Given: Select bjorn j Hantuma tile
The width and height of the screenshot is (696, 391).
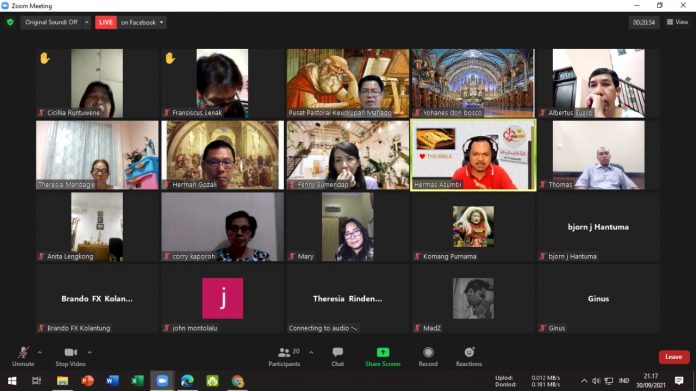Looking at the screenshot, I should [598, 227].
